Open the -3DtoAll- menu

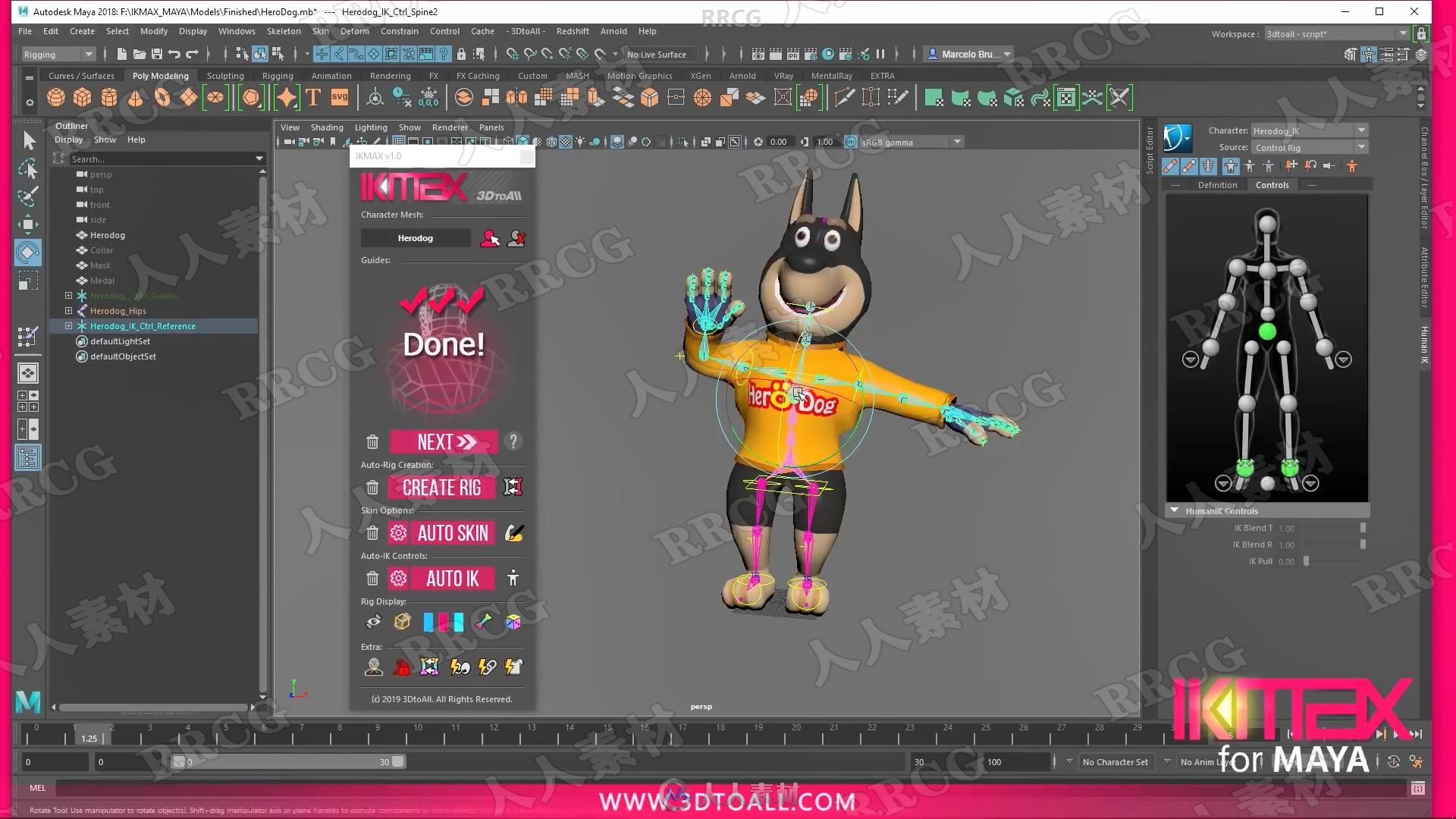point(526,31)
